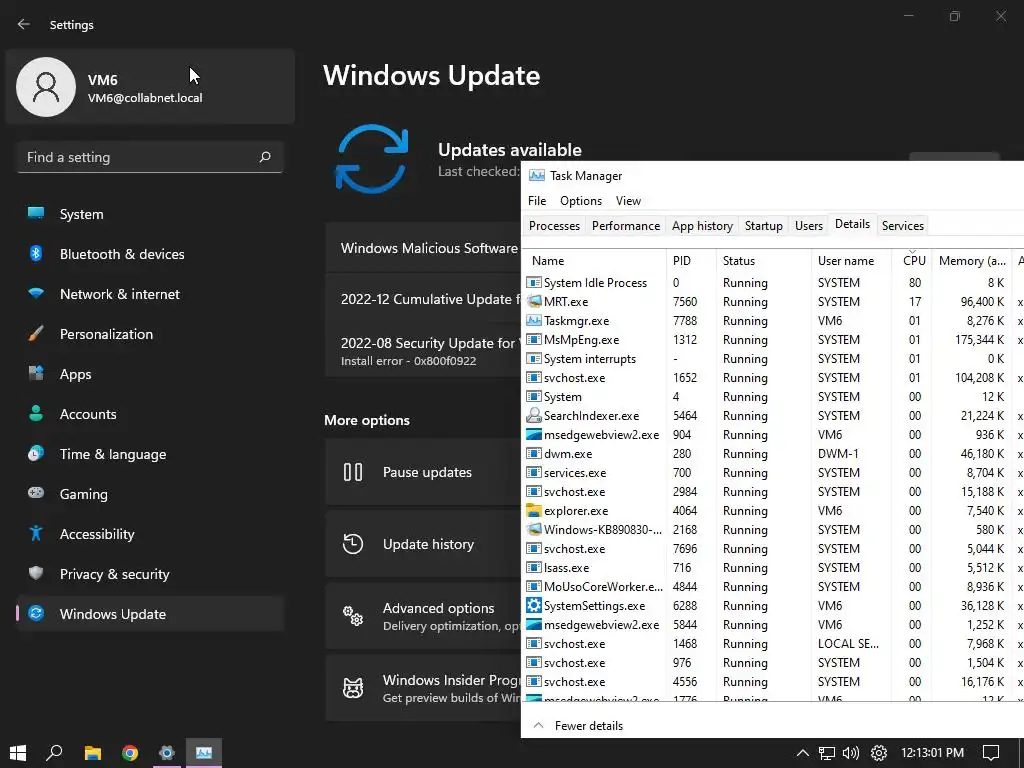Select the MsMpEng.exe process row
1024x768 pixels.
point(774,340)
